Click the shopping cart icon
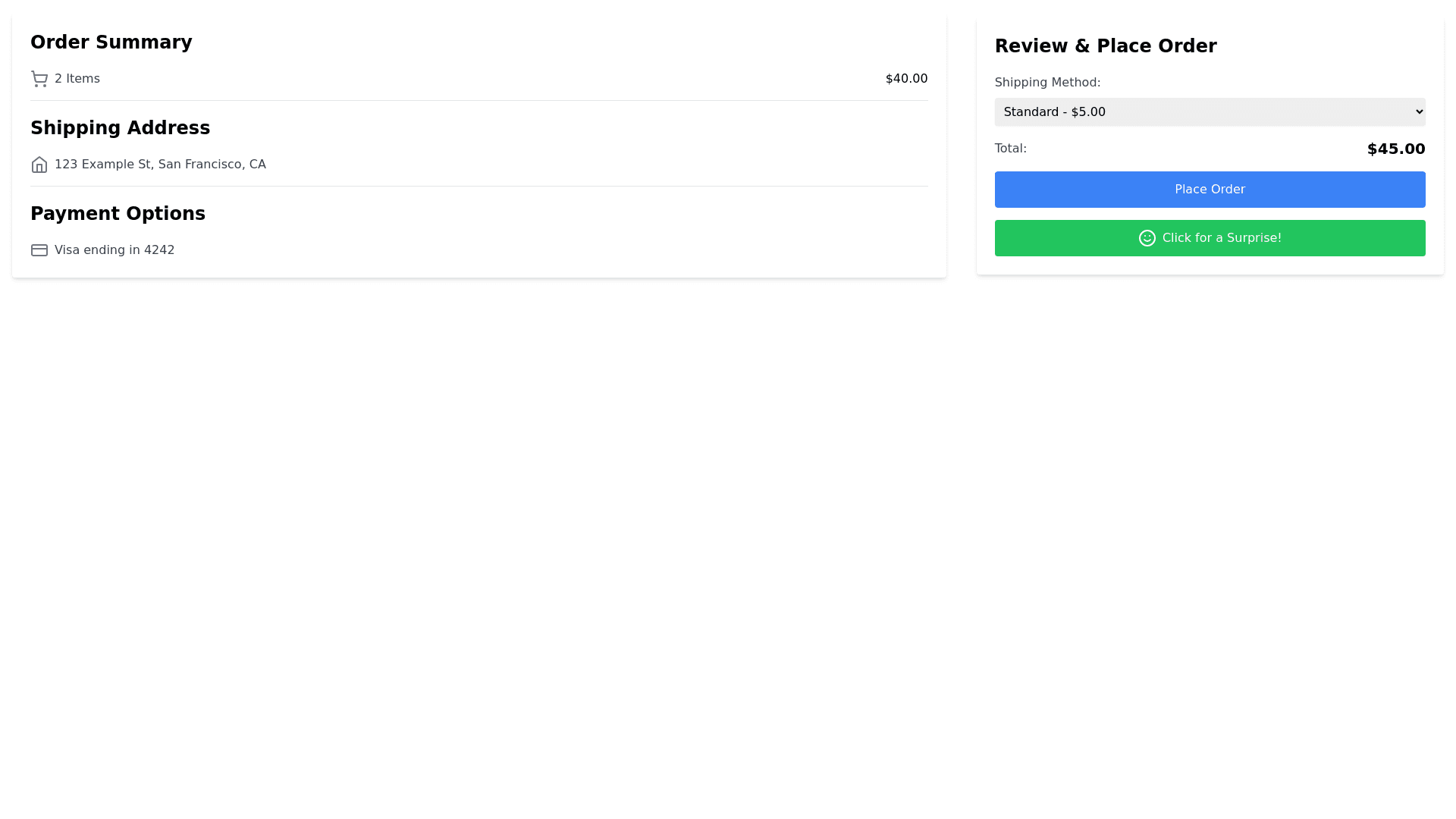Image resolution: width=1456 pixels, height=819 pixels. tap(39, 79)
